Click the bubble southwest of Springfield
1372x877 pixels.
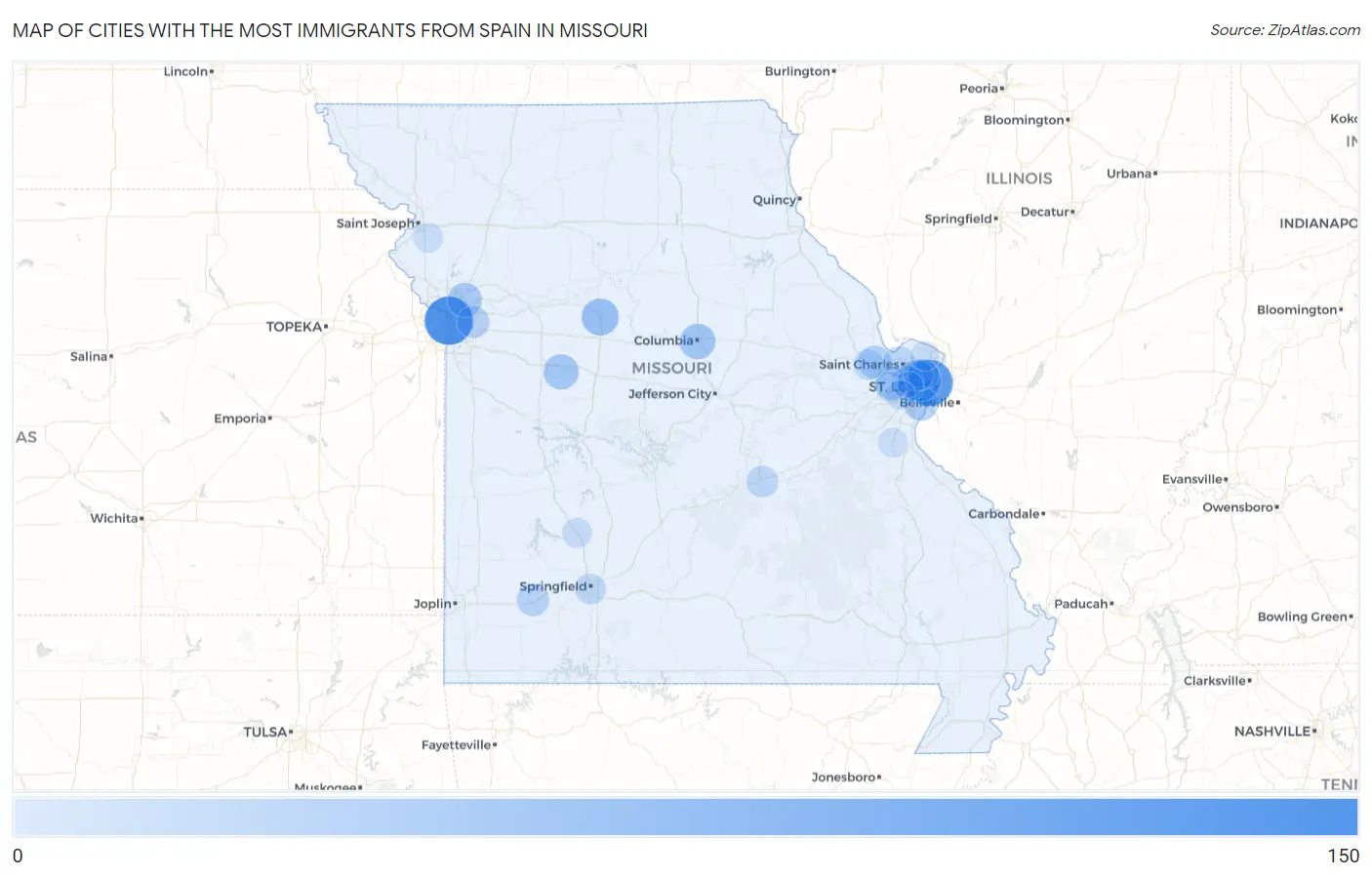point(533,599)
